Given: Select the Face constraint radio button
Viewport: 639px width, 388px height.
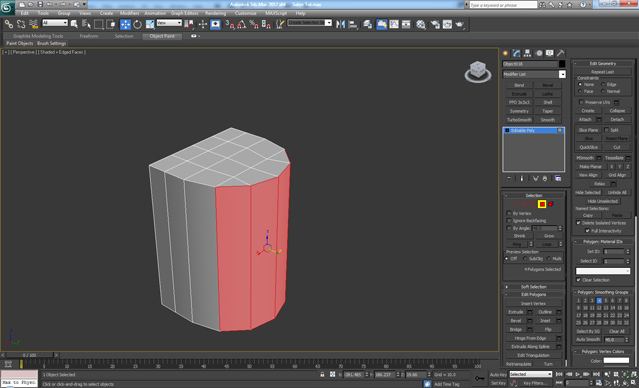Looking at the screenshot, I should click(x=580, y=91).
